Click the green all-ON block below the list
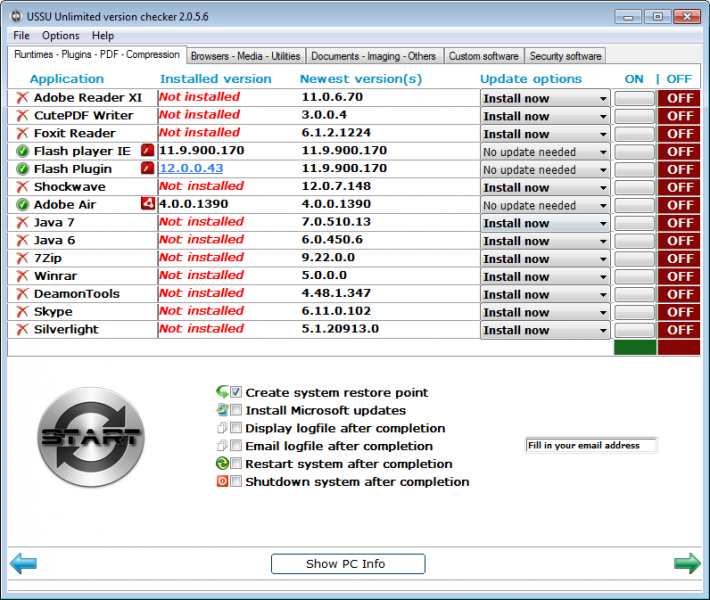710x600 pixels. (635, 347)
